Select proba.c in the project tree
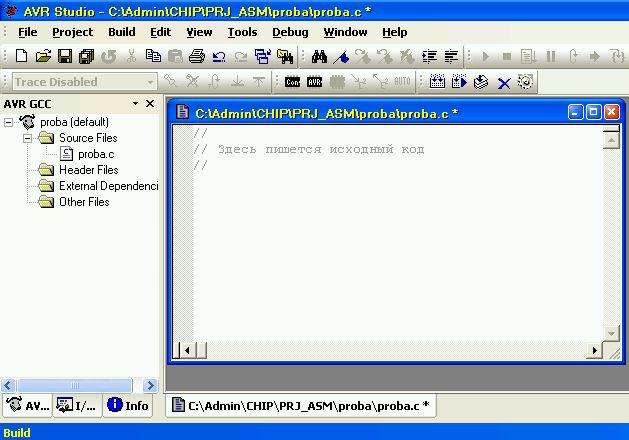This screenshot has height=440, width=629. (96, 154)
